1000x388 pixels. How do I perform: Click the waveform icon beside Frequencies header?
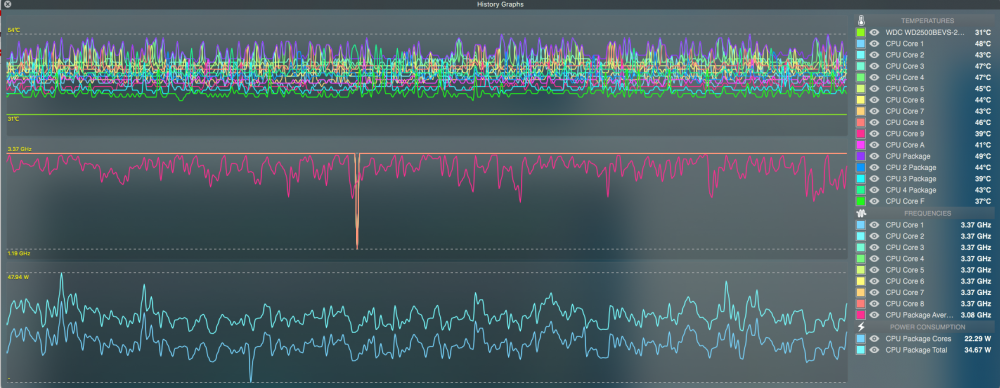[861, 213]
